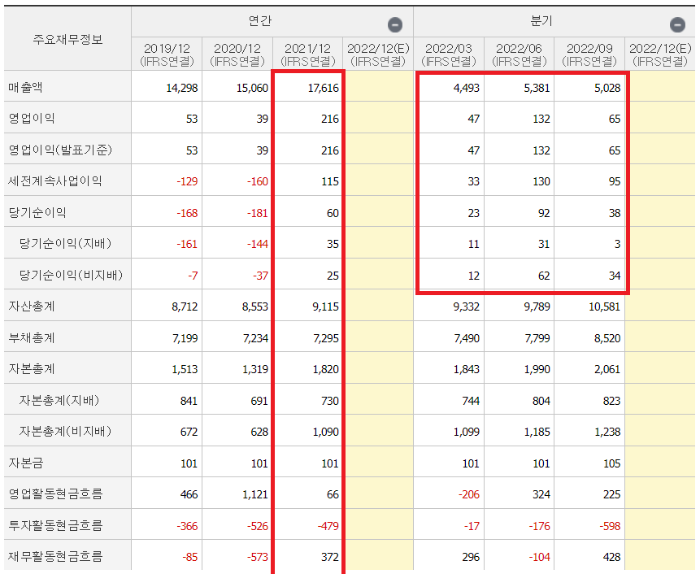The height and width of the screenshot is (574, 700).
Task: Select the 105 capital stock value for 2022/09
Action: point(612,464)
